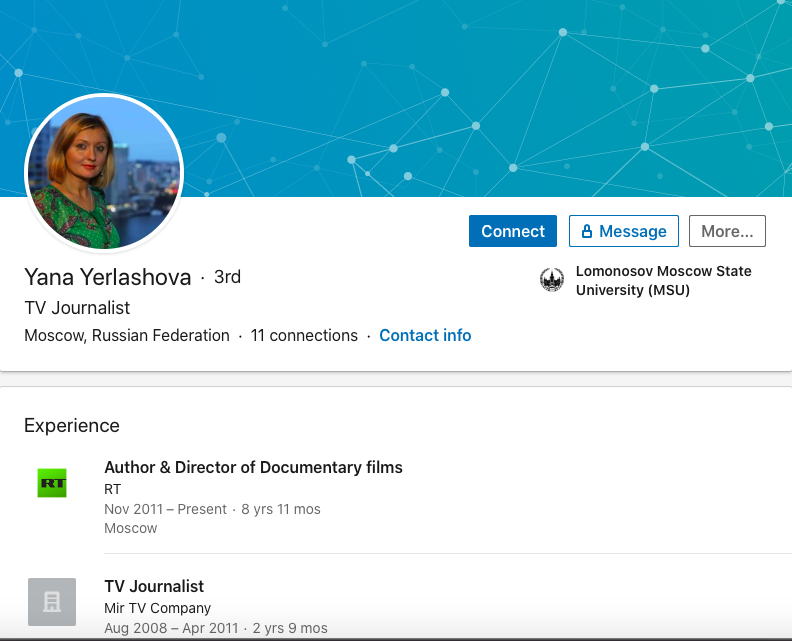Open the profile photo of Yana Yerlashova
The image size is (792, 641).
[104, 173]
